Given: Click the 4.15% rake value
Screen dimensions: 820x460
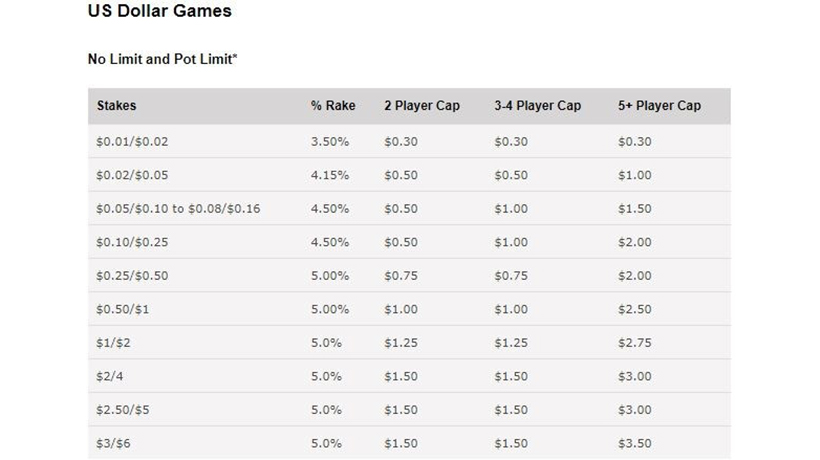Looking at the screenshot, I should (x=330, y=175).
